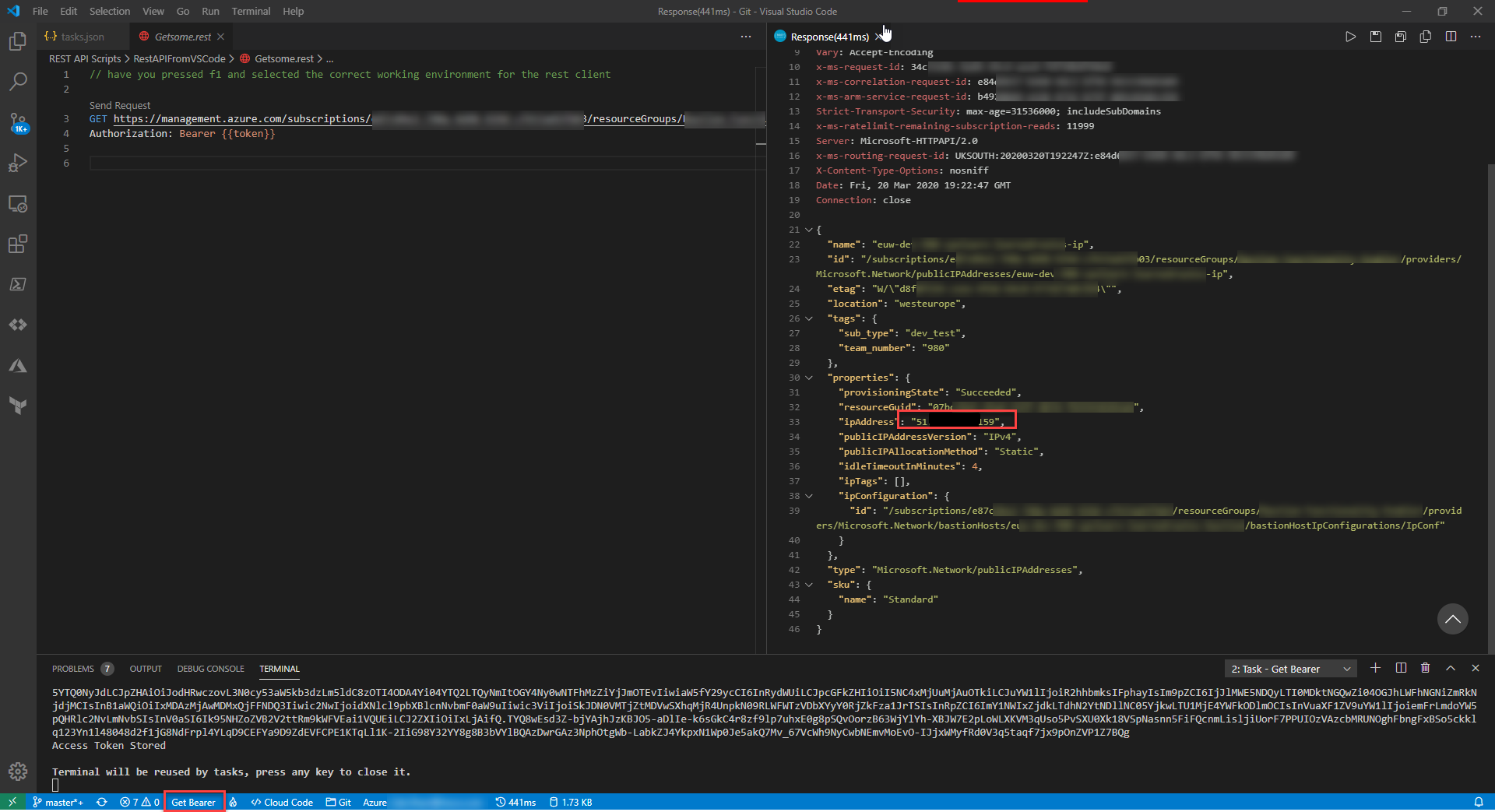The image size is (1495, 812).
Task: Open the Run and Debug view
Action: click(x=18, y=163)
